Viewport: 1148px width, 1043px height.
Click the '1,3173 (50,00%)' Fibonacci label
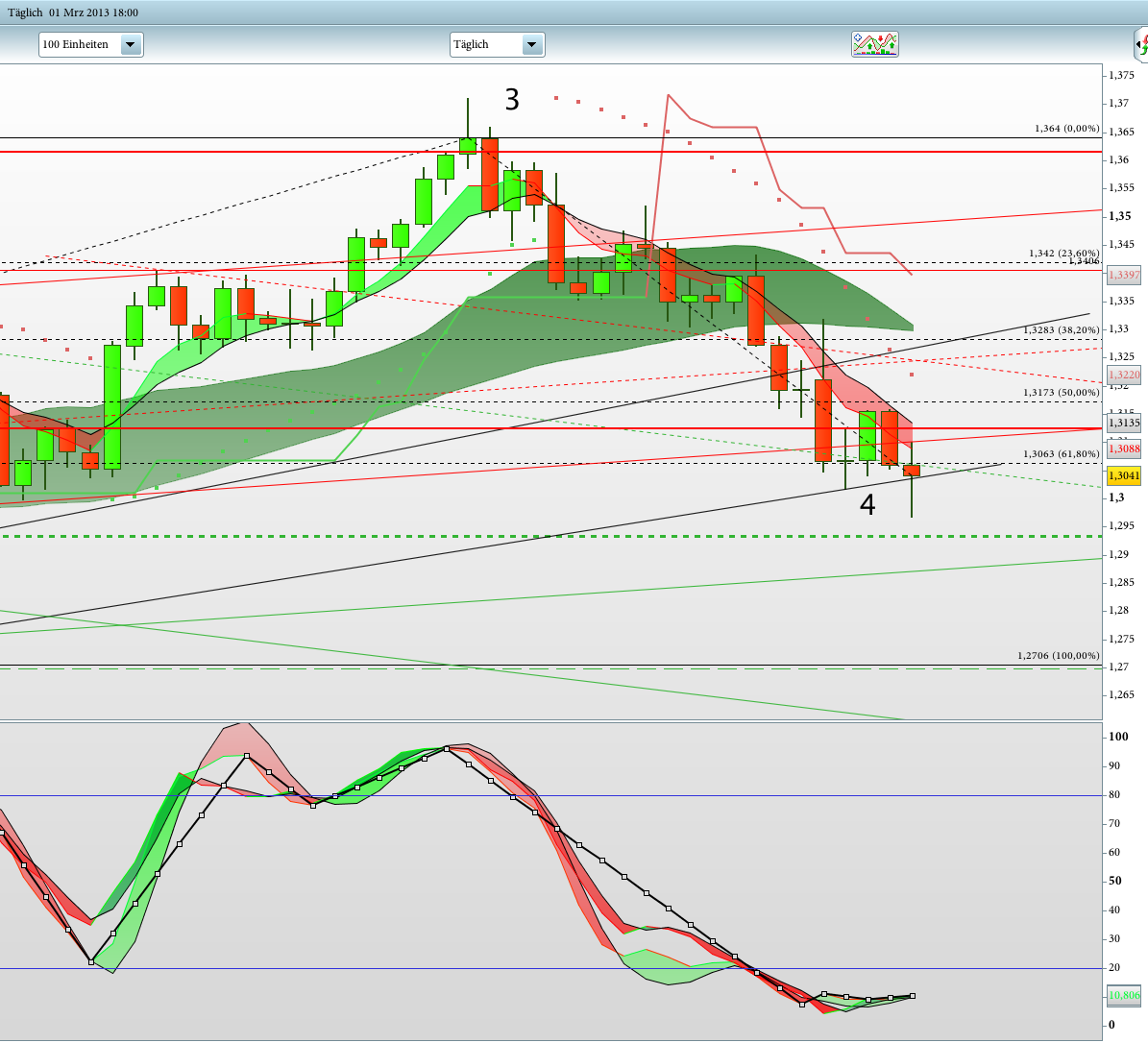coord(1061,393)
